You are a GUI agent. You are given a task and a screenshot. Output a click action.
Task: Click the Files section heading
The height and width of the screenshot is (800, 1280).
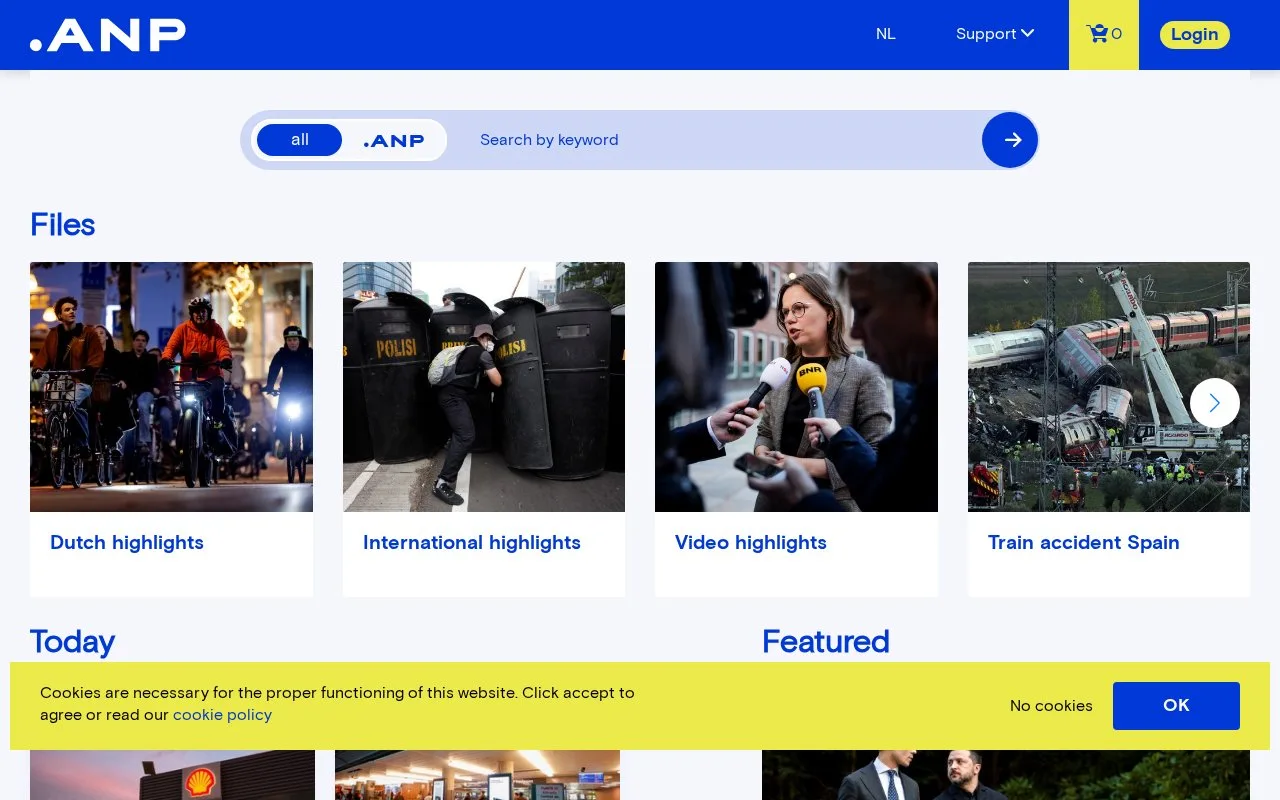(x=63, y=225)
